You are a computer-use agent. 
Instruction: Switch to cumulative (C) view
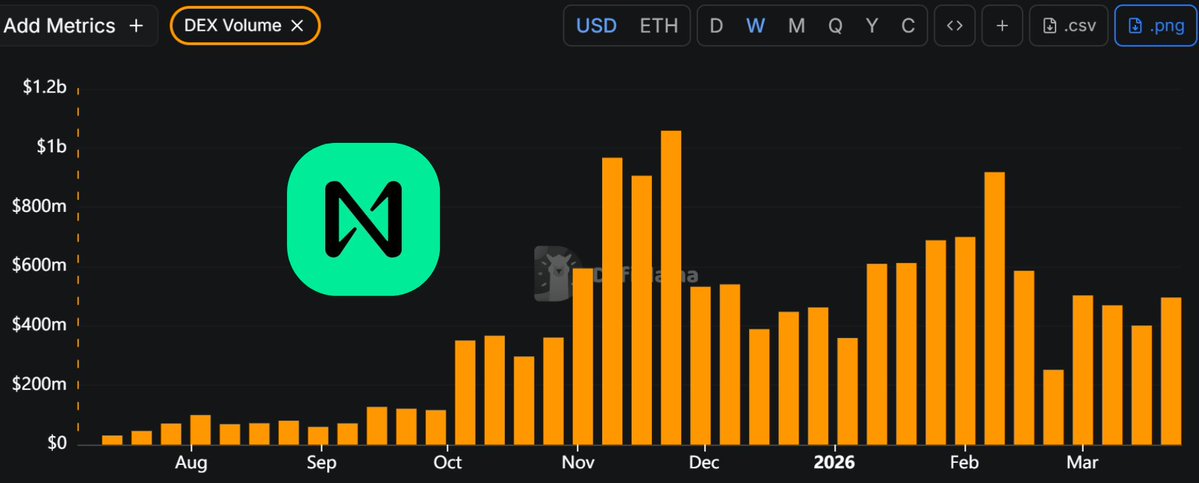[x=908, y=26]
